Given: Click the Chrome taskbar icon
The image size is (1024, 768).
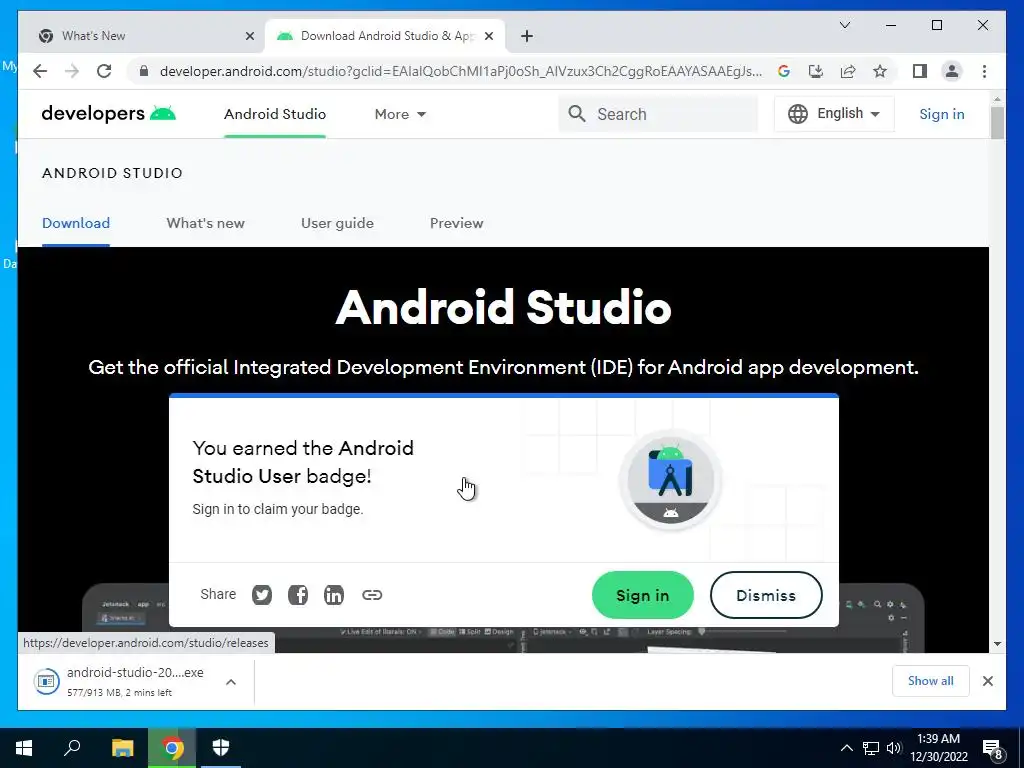Looking at the screenshot, I should (x=172, y=748).
